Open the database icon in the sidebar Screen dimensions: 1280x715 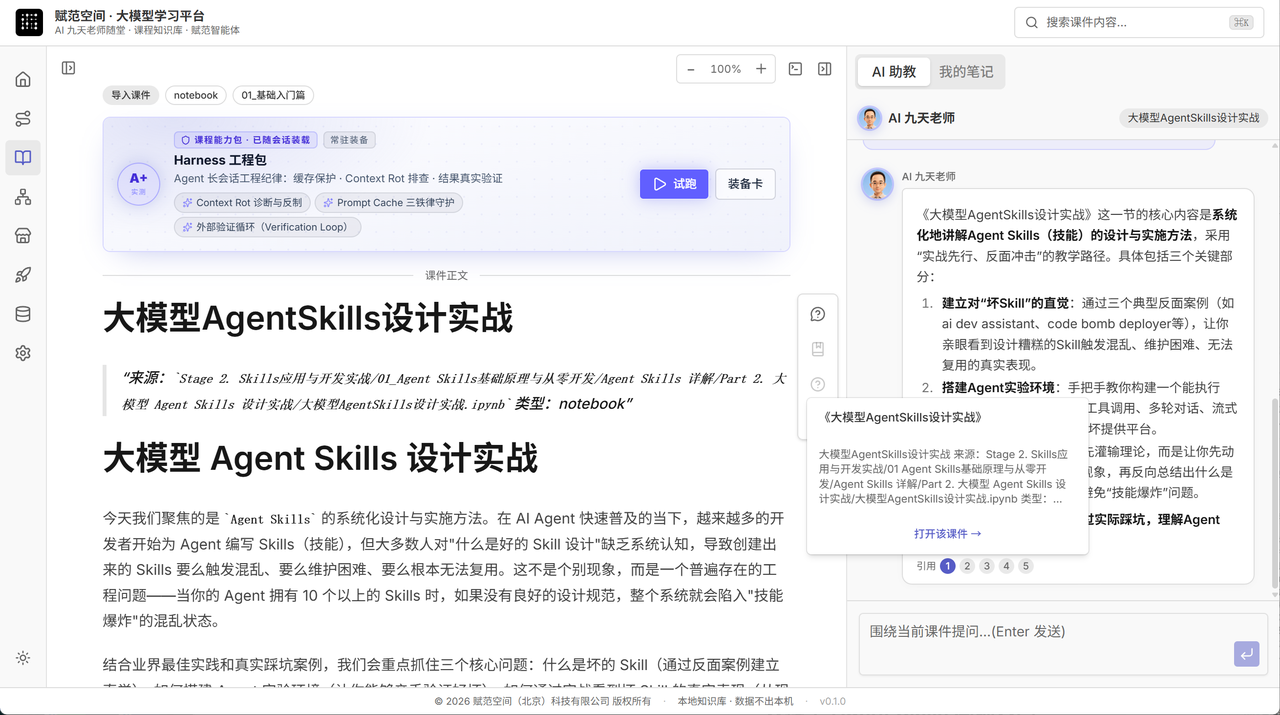23,314
